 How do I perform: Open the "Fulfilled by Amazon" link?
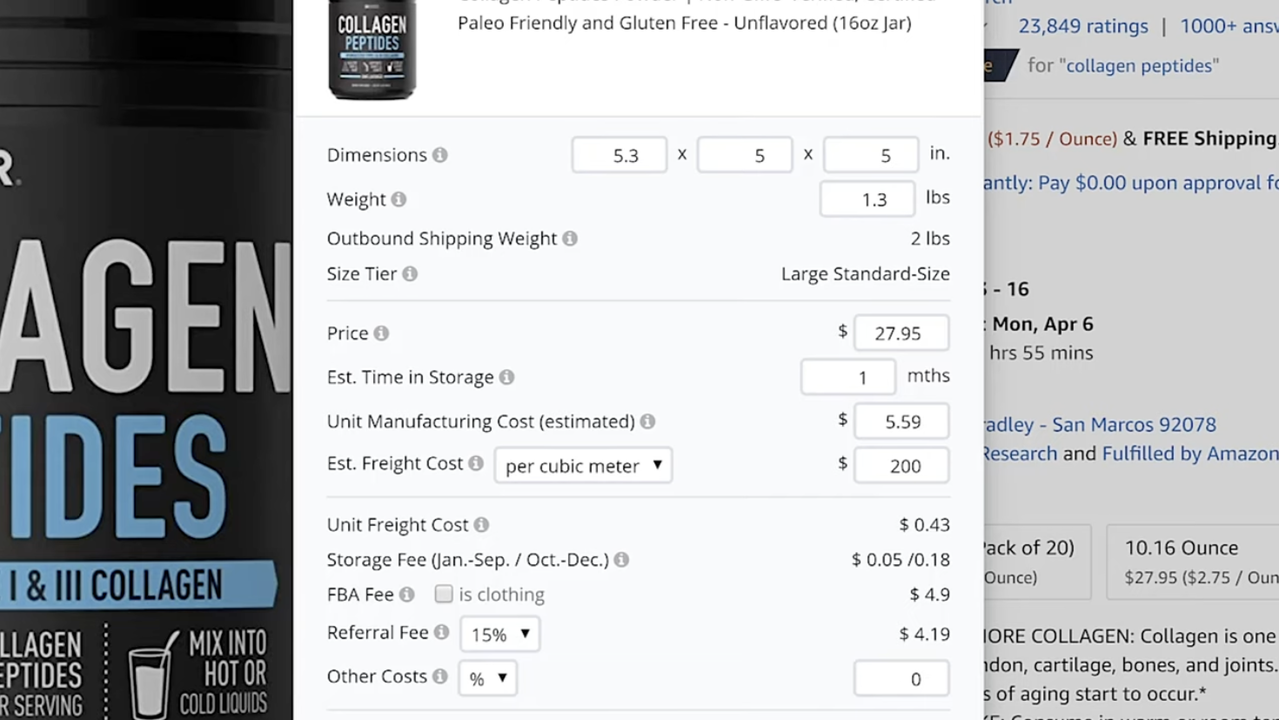coord(1190,454)
